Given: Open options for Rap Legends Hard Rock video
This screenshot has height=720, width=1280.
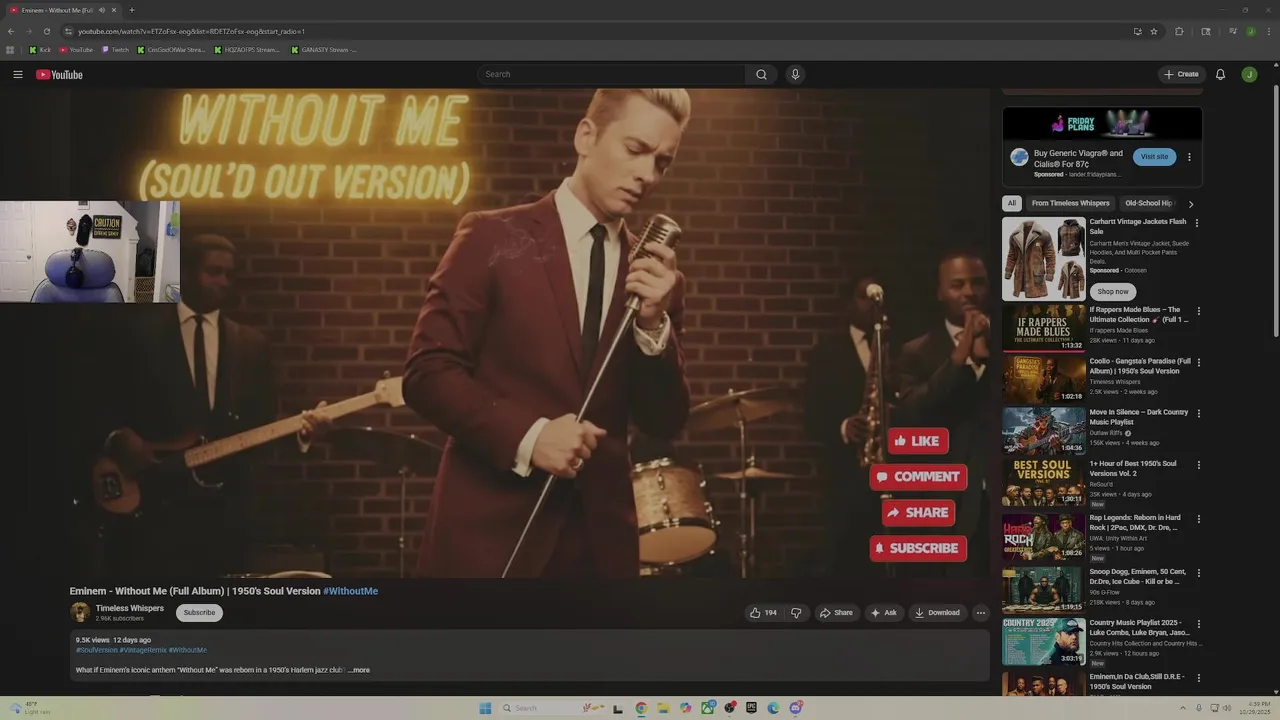Looking at the screenshot, I should [x=1198, y=519].
